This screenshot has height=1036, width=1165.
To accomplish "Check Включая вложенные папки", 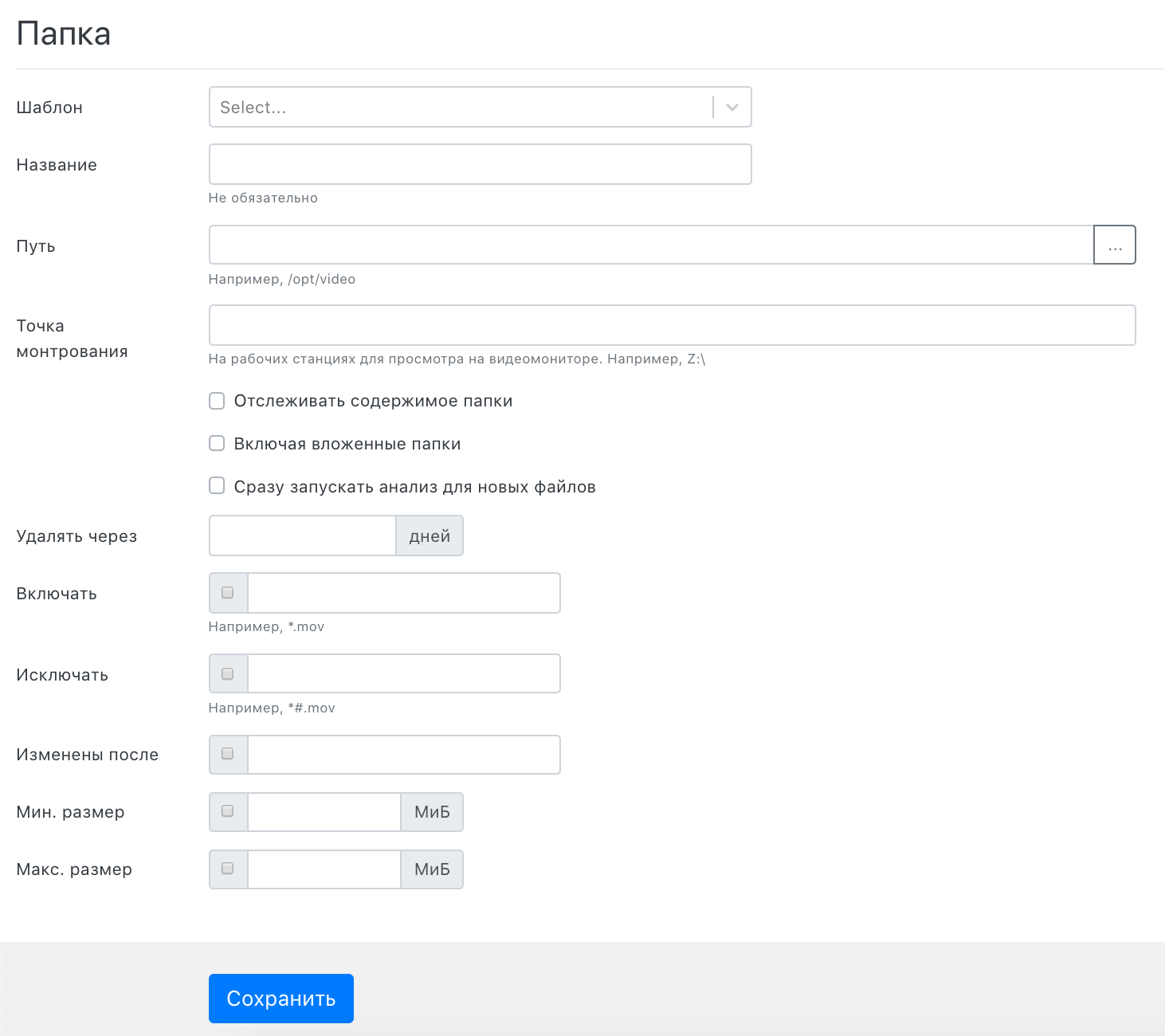I will click(x=217, y=443).
